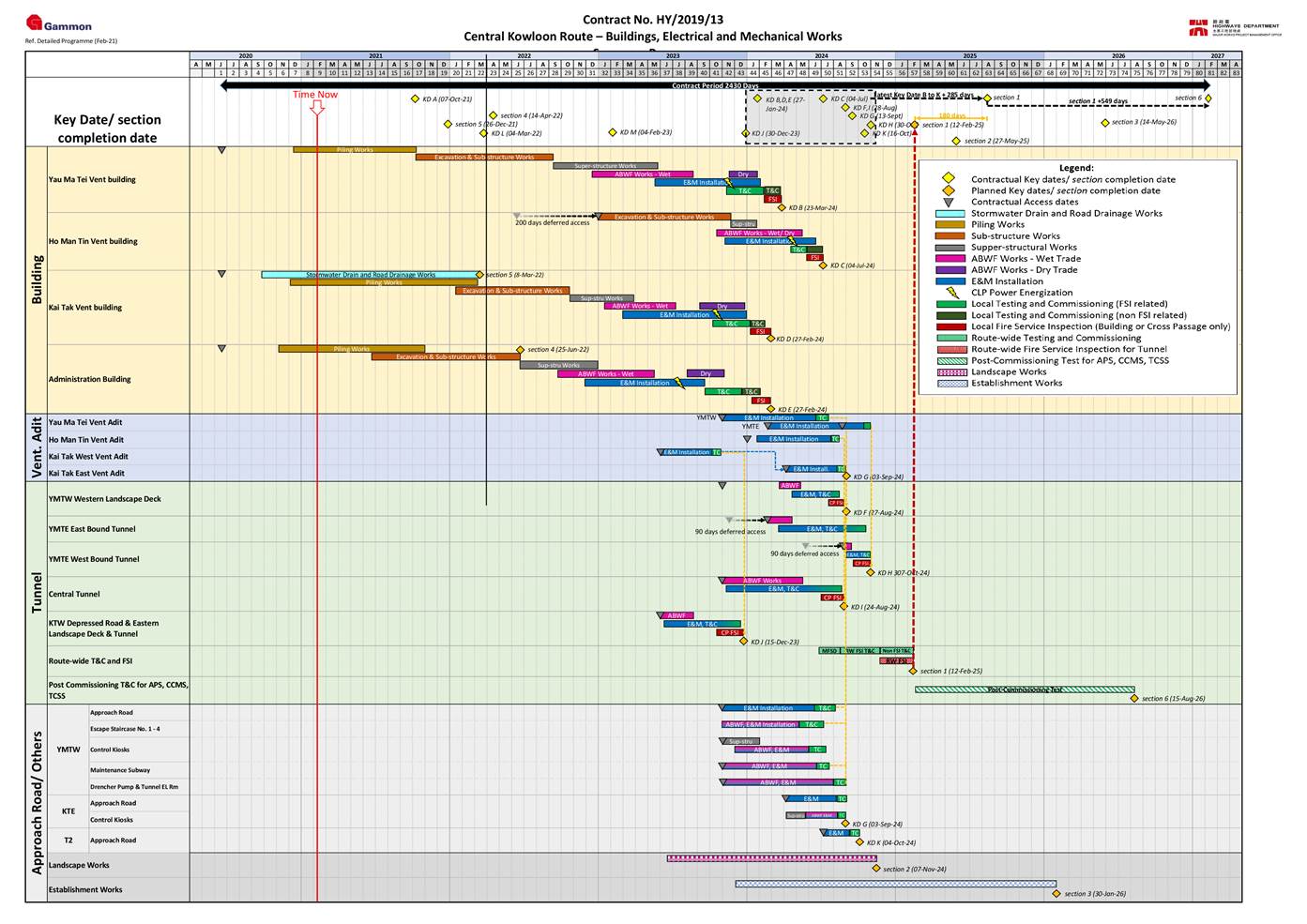Click the section 6 (15-Aug-26) milestone
This screenshot has width=1307, height=924.
(x=1133, y=699)
